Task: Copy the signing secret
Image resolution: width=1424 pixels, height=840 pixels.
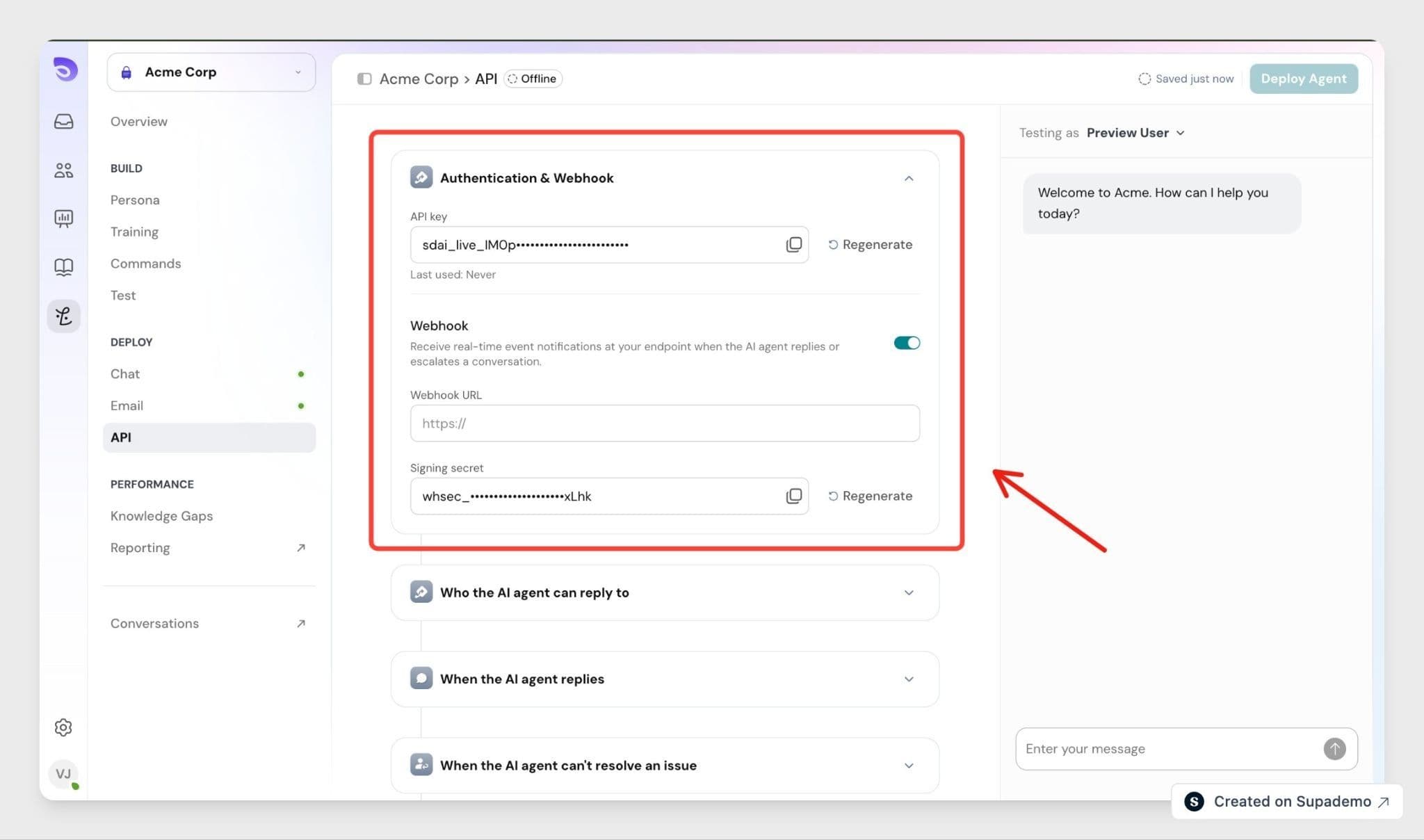Action: (793, 496)
